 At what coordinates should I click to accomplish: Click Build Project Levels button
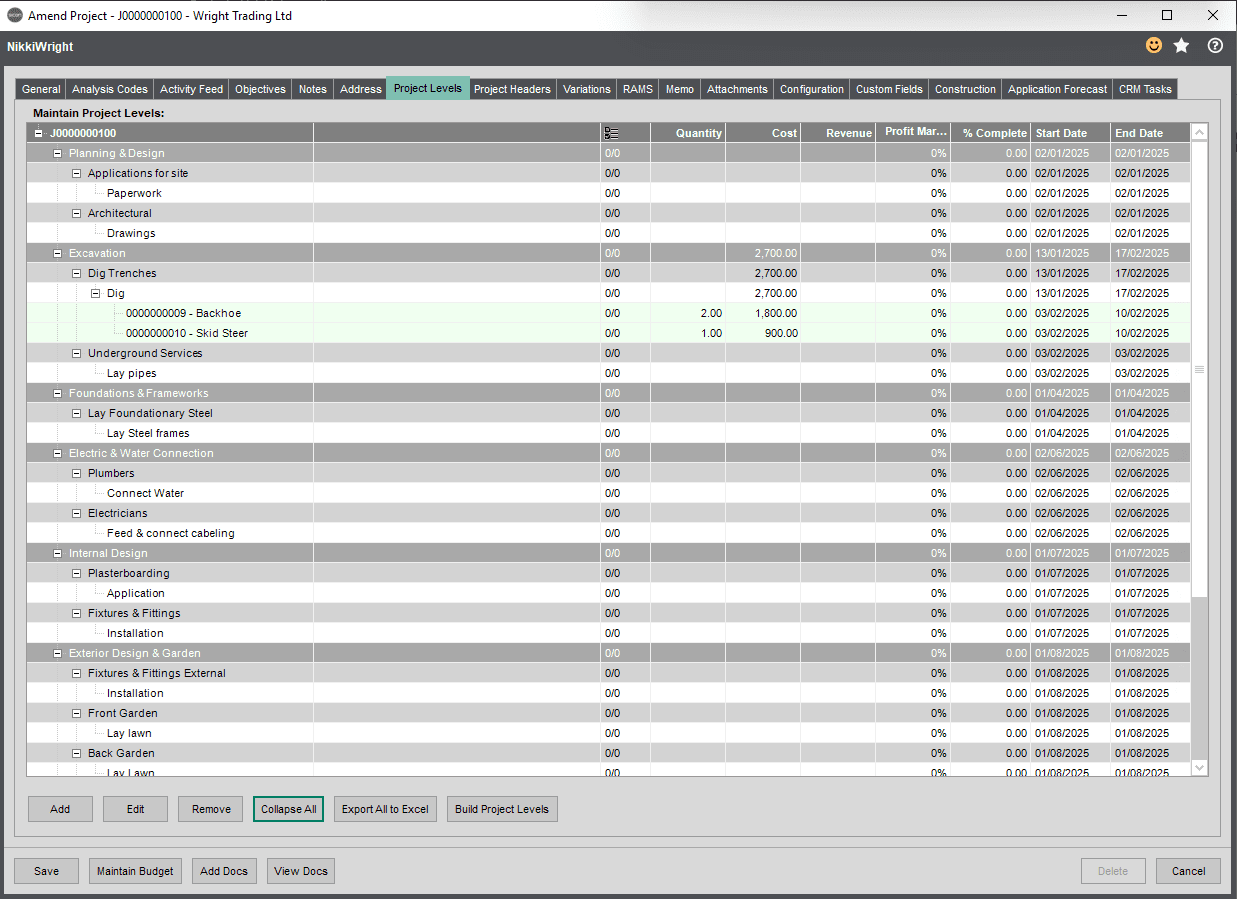502,809
